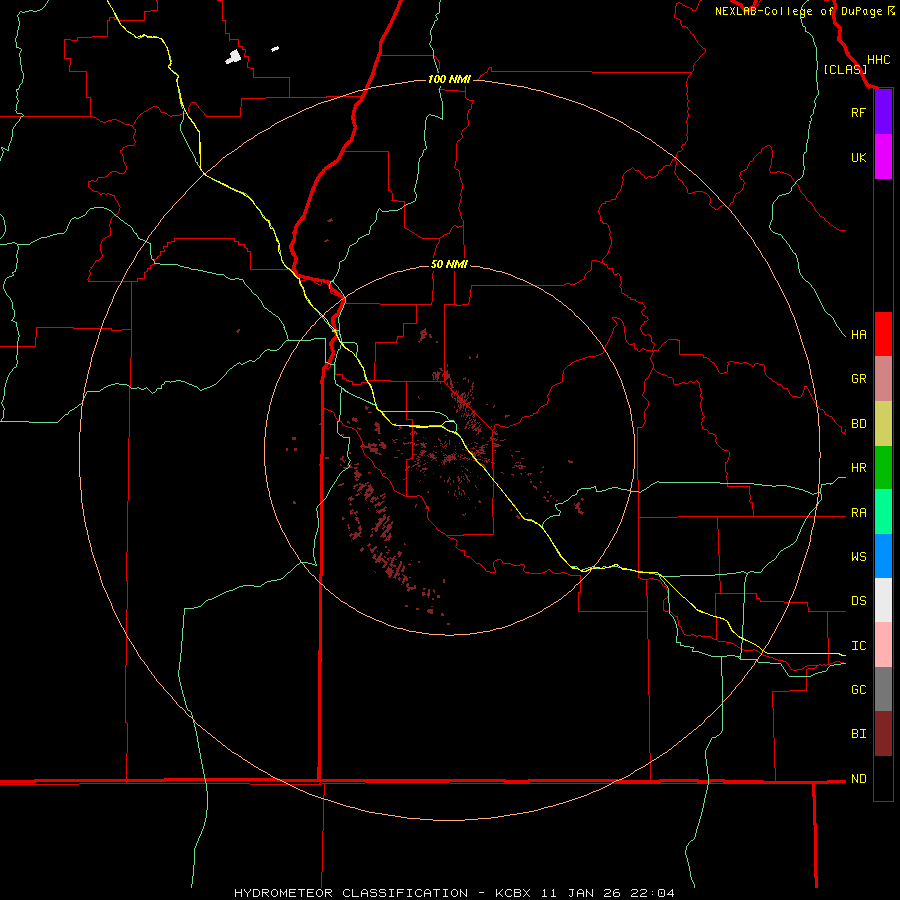Click the [CLAS] units label

pyautogui.click(x=845, y=69)
